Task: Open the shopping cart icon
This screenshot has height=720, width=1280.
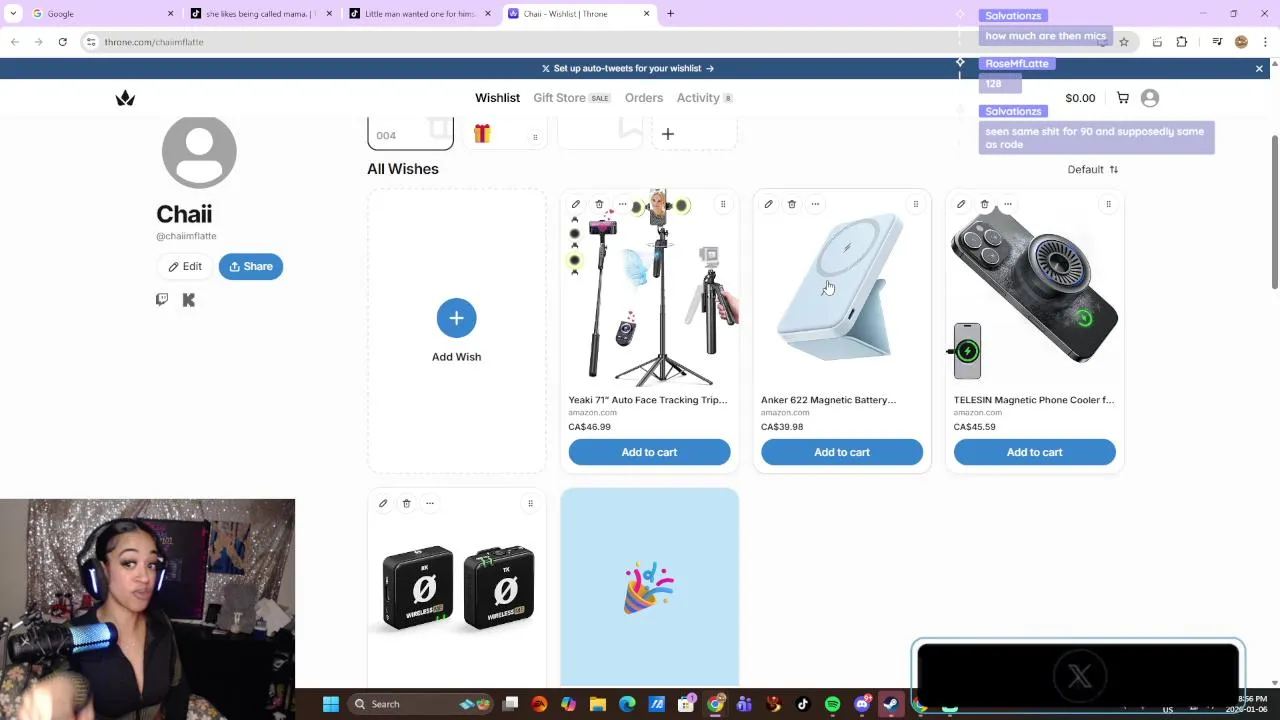Action: tap(1123, 98)
